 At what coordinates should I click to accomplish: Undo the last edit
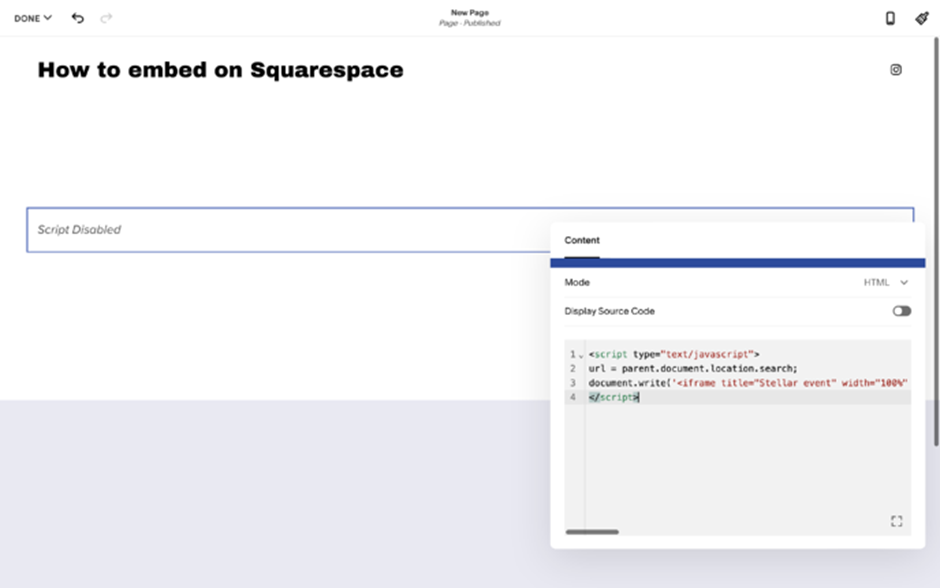pyautogui.click(x=78, y=18)
